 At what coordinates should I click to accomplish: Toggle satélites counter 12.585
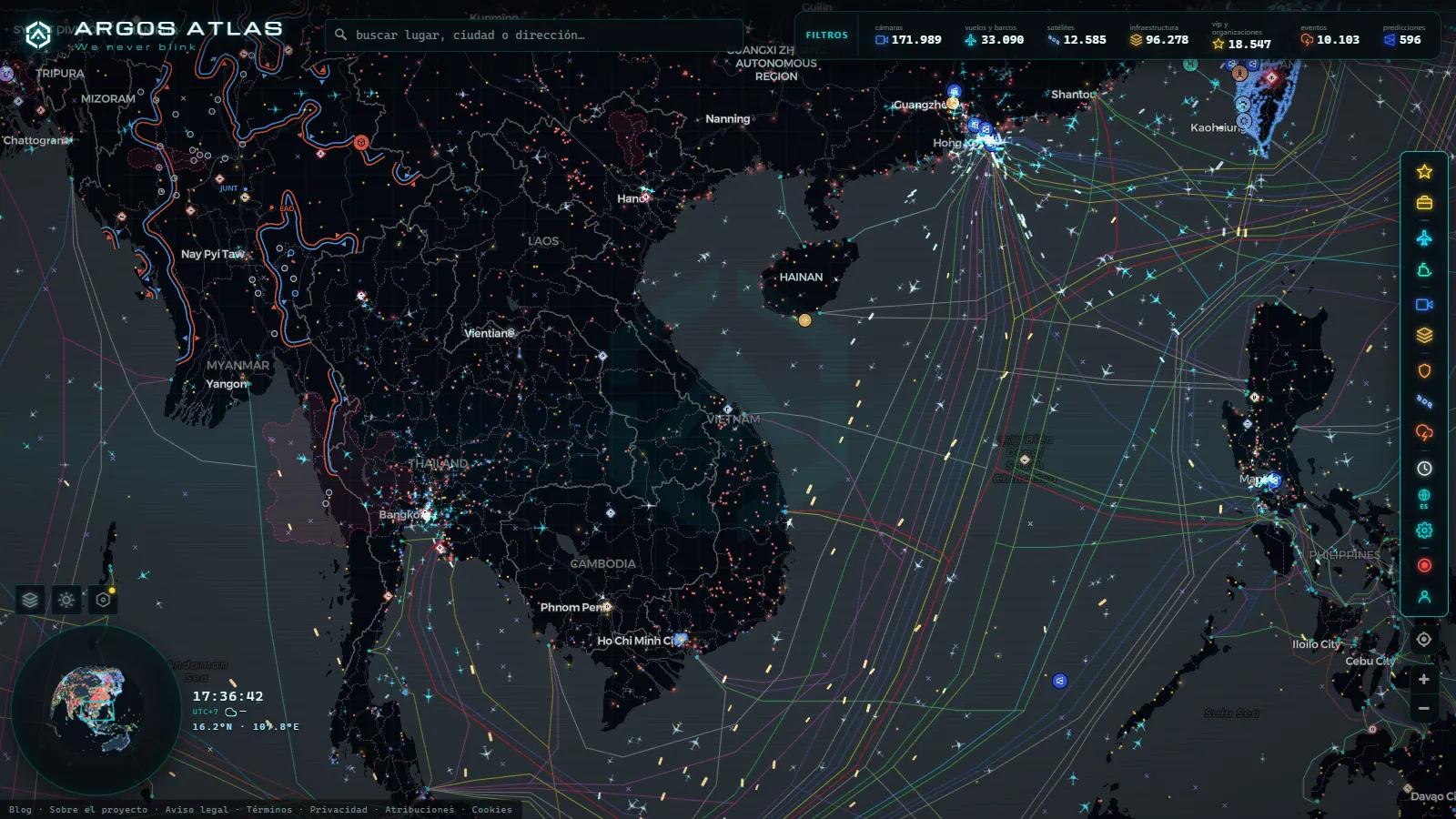click(x=1077, y=35)
